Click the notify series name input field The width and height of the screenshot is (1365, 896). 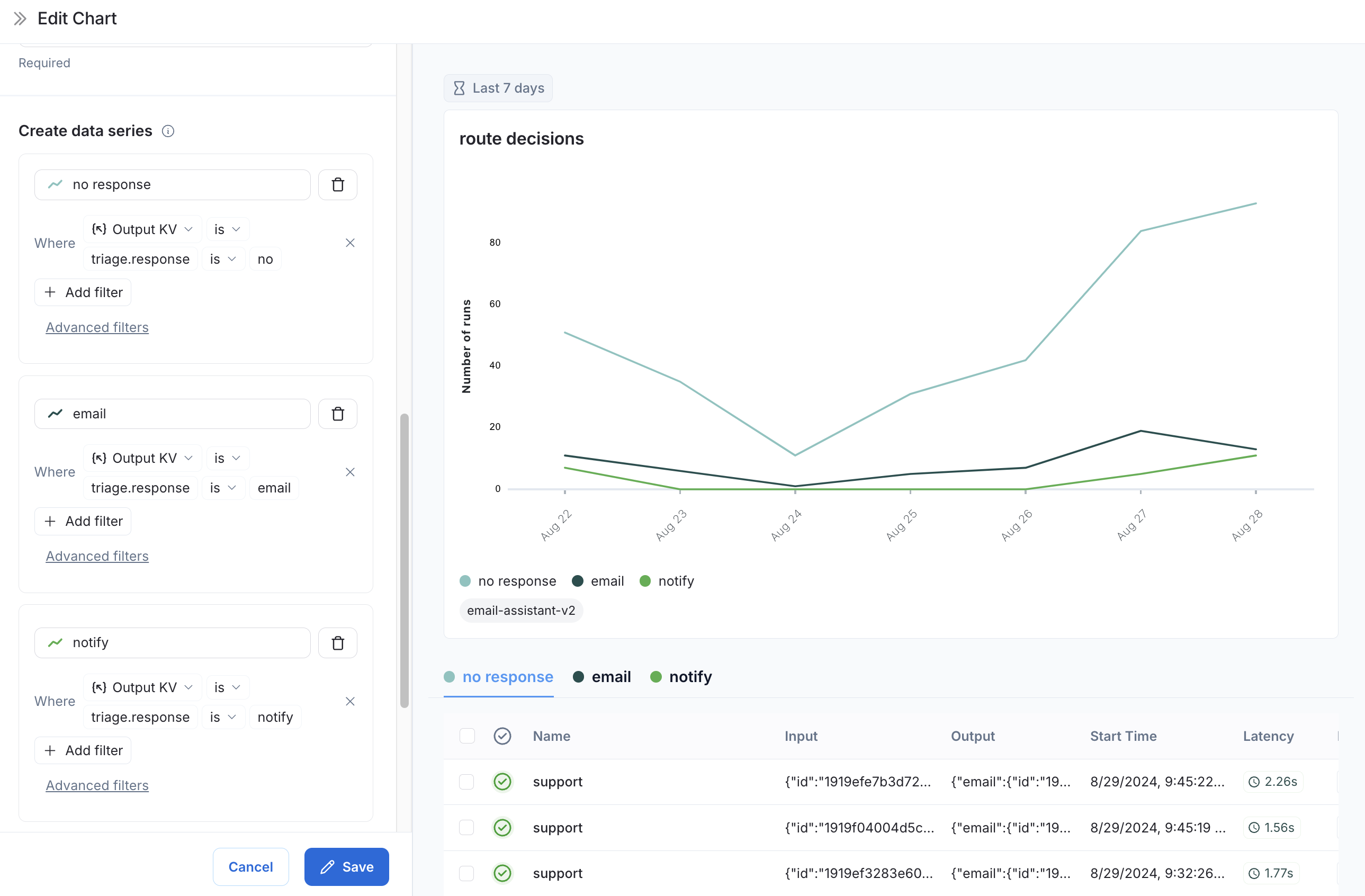pyautogui.click(x=172, y=642)
